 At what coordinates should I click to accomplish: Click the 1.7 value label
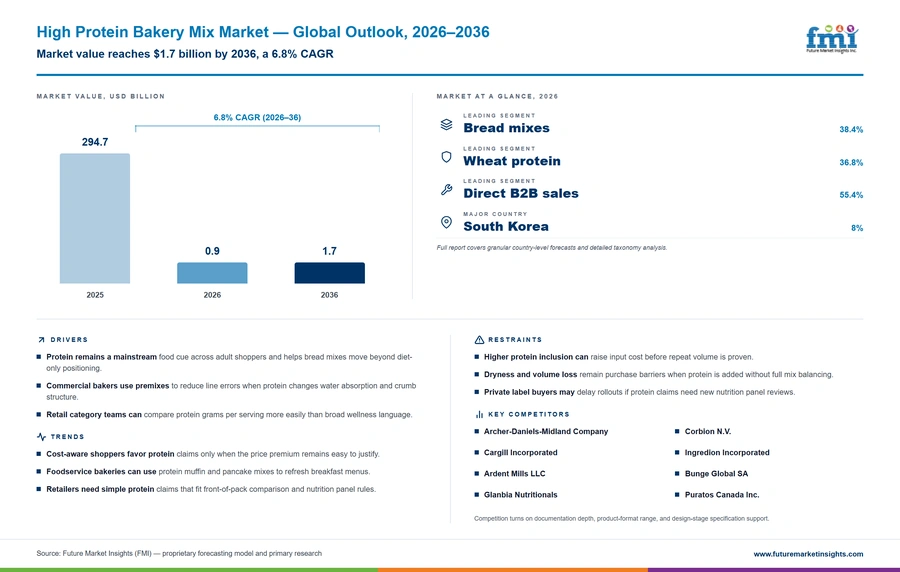pos(329,251)
